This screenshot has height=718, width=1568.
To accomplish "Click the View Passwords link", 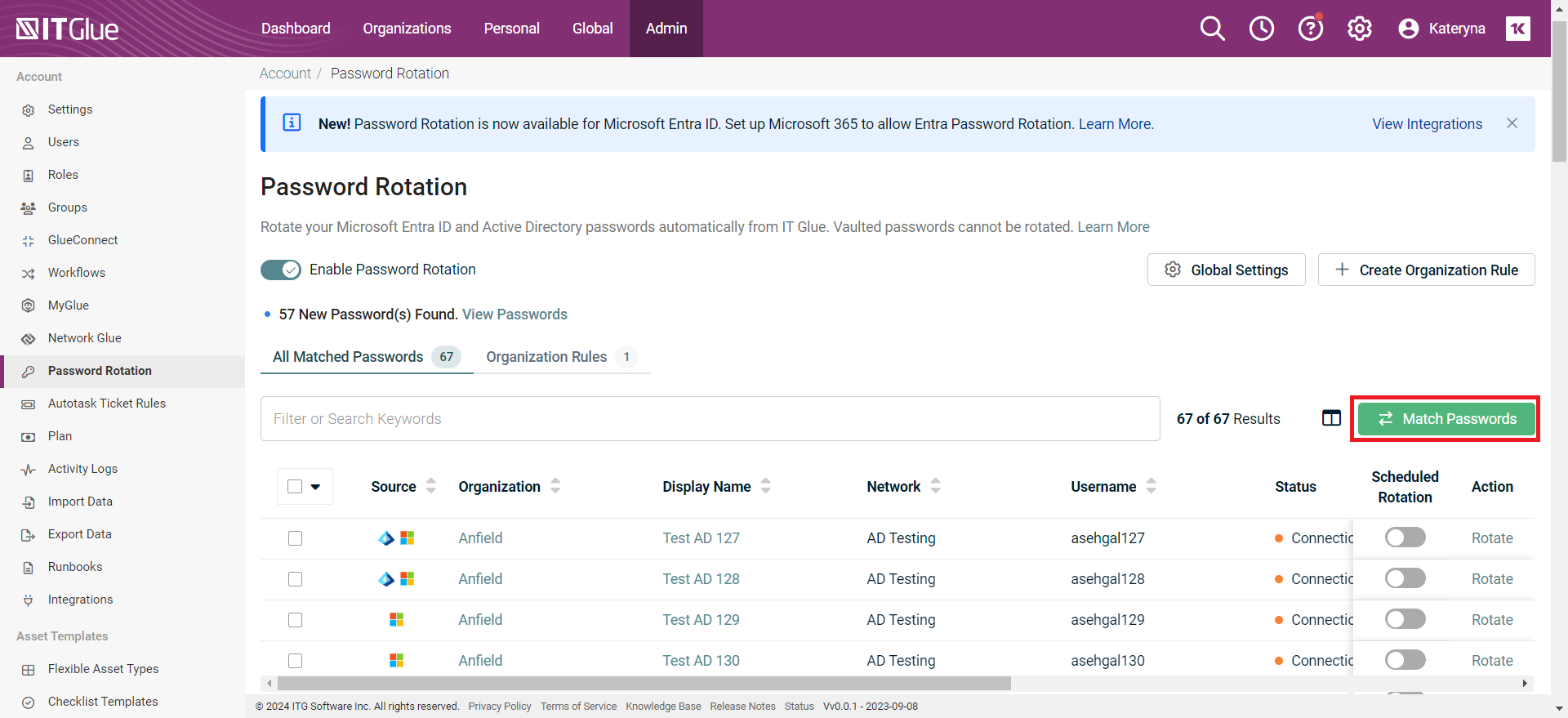I will pyautogui.click(x=514, y=314).
